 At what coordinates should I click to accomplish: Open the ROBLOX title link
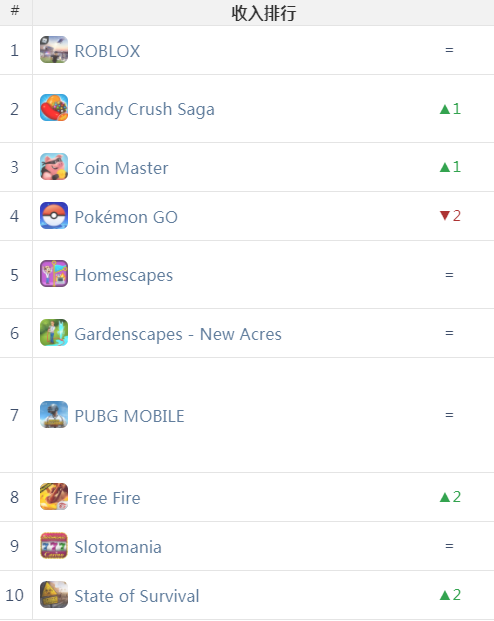pos(107,51)
